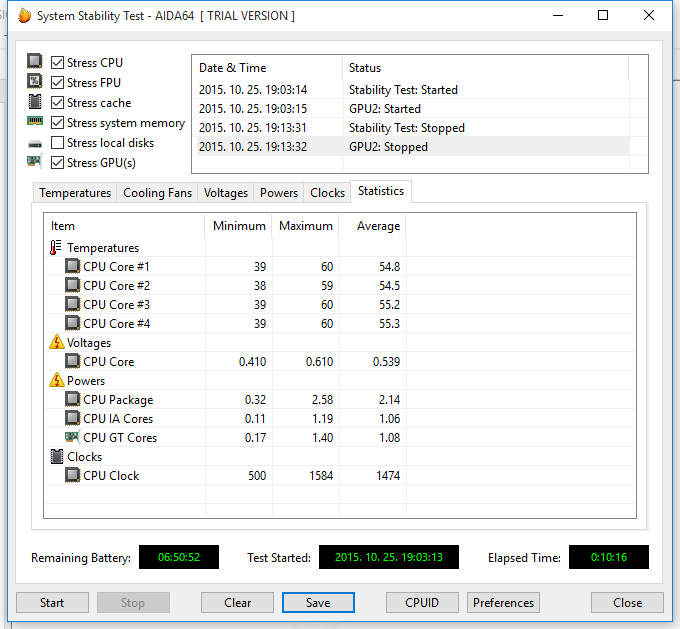Click the Average column header

pyautogui.click(x=373, y=226)
